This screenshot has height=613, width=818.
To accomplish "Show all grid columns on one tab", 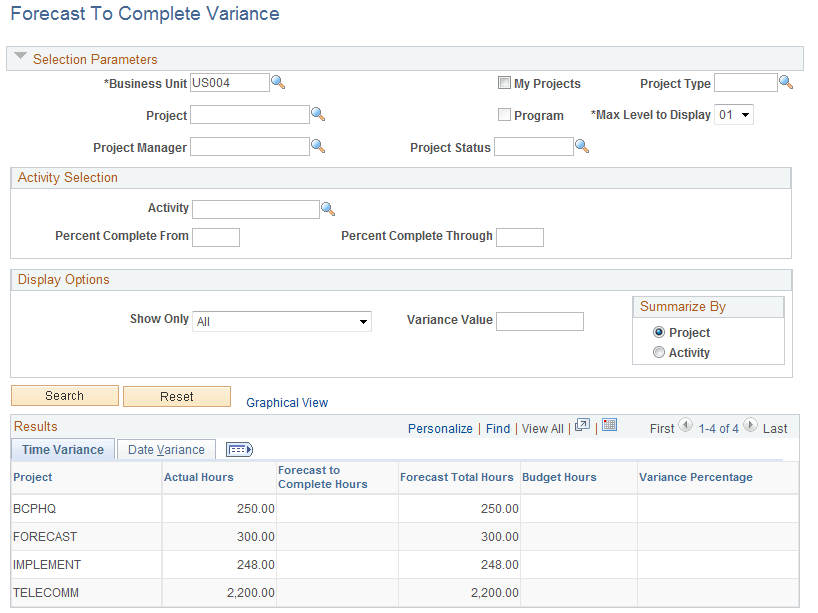I will click(238, 449).
